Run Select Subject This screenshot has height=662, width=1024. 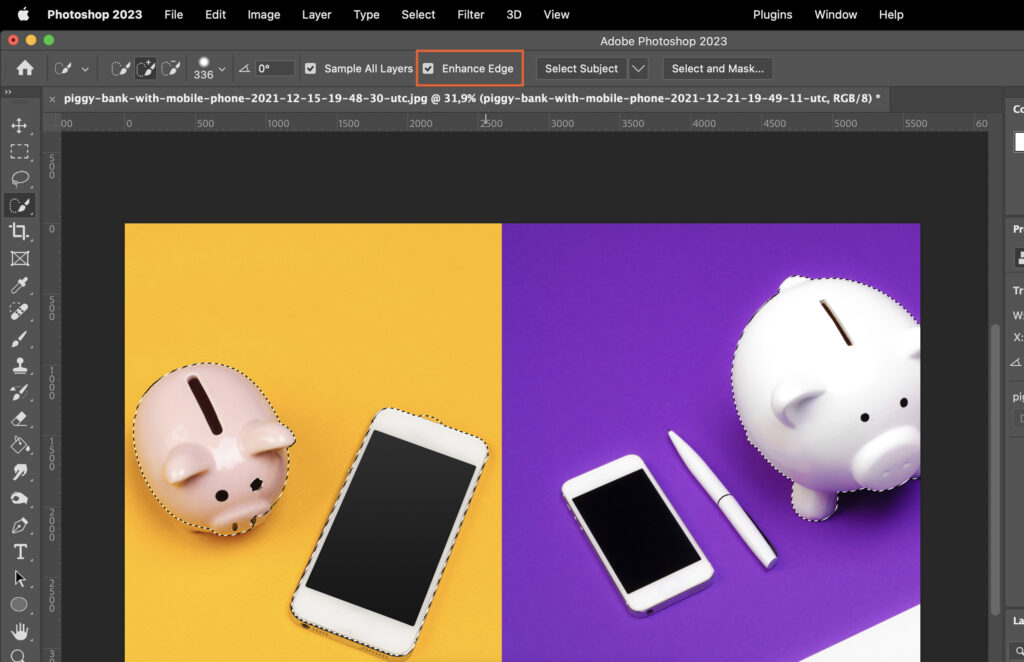click(581, 68)
